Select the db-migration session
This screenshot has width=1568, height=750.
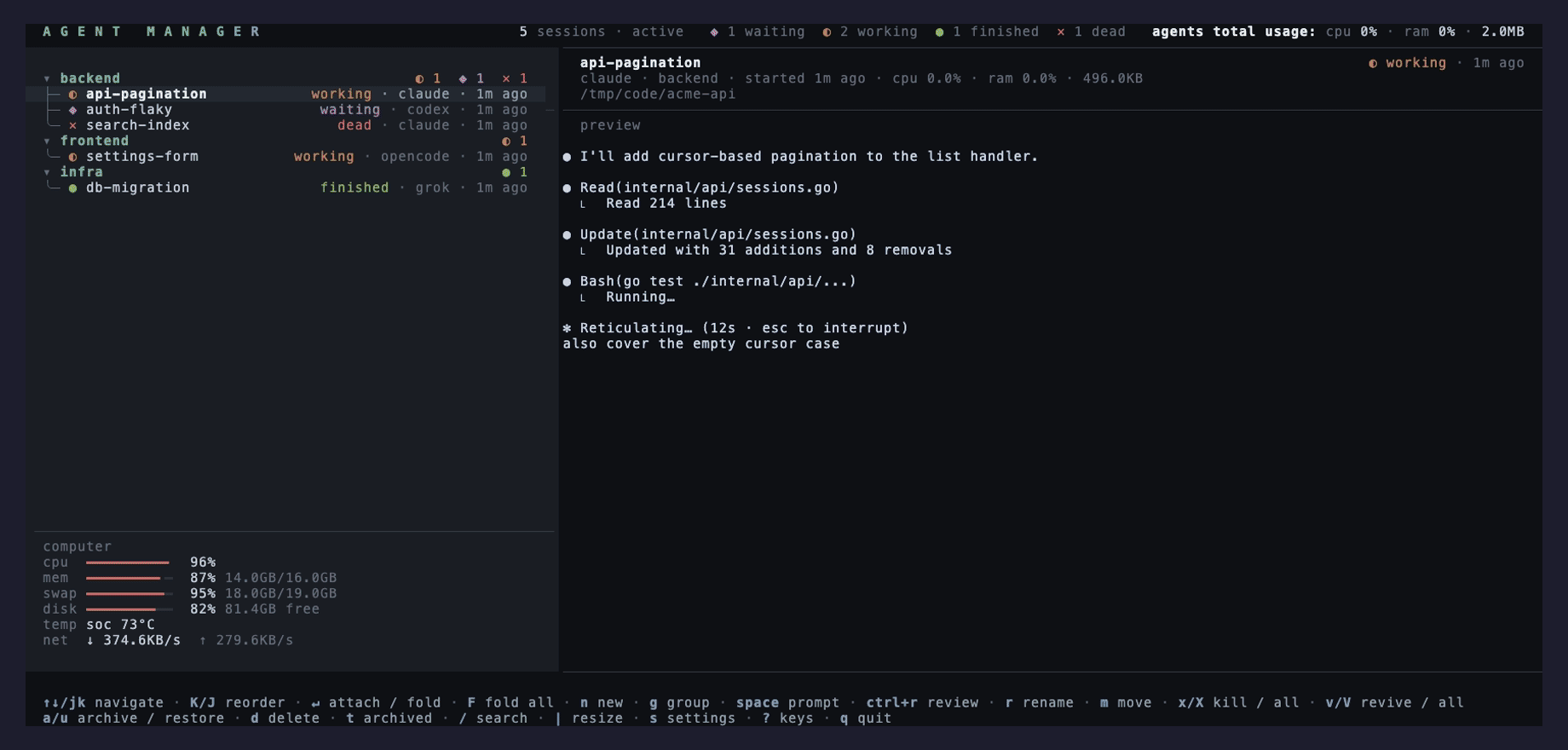pos(285,187)
